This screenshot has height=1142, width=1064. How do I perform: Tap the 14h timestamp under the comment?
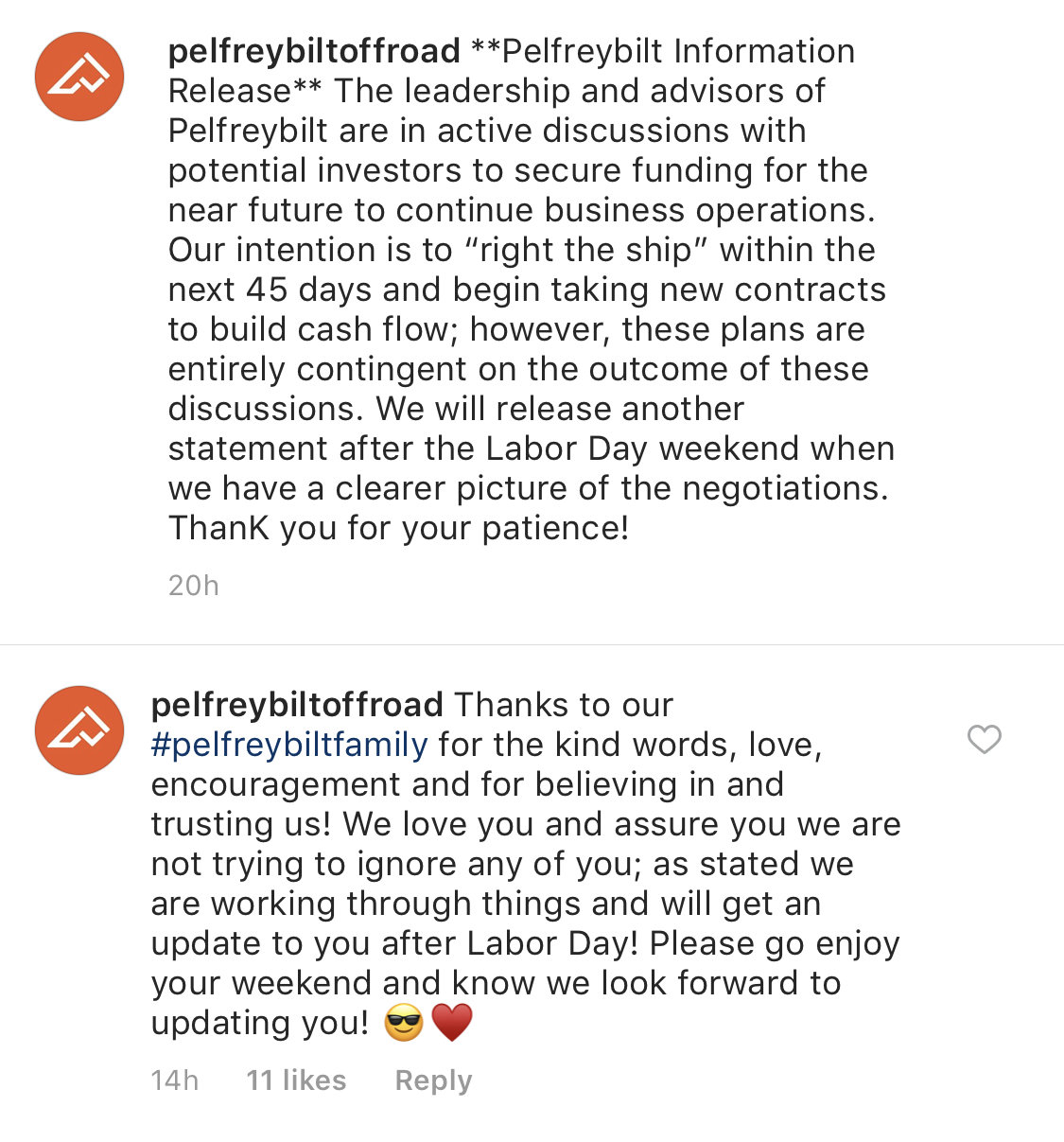175,1081
